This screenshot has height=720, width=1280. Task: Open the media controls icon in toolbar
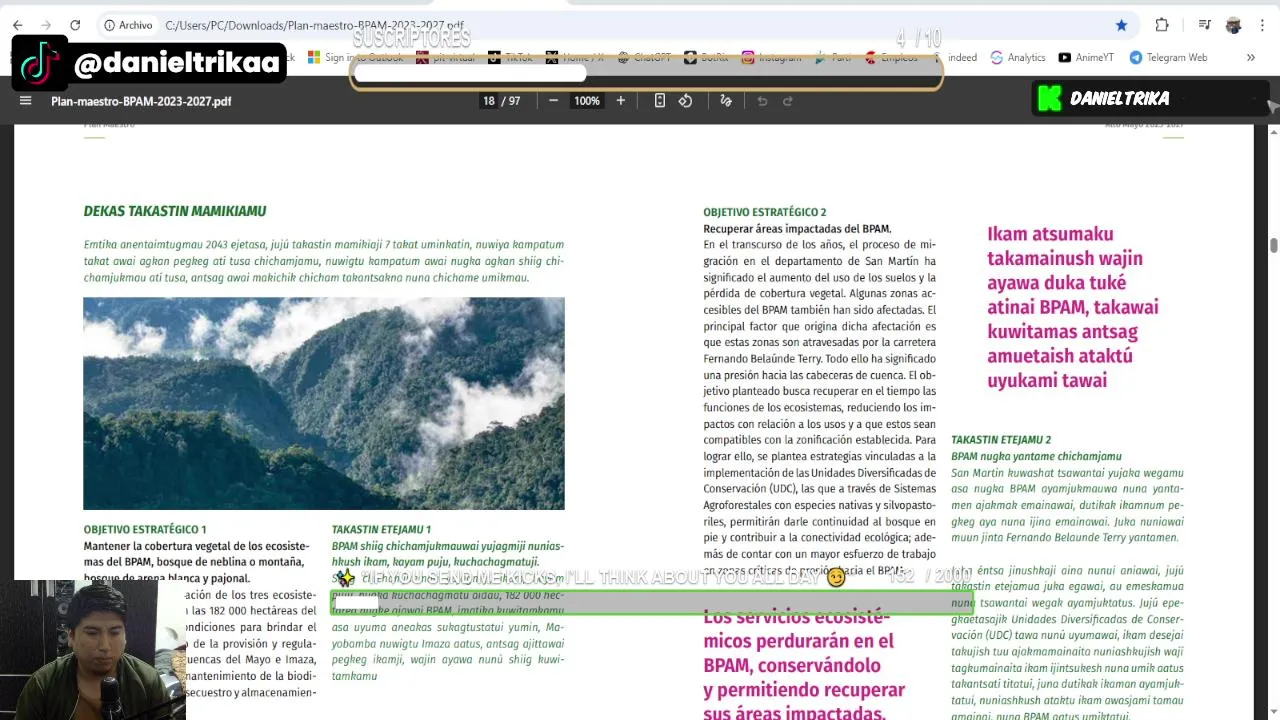(1205, 25)
